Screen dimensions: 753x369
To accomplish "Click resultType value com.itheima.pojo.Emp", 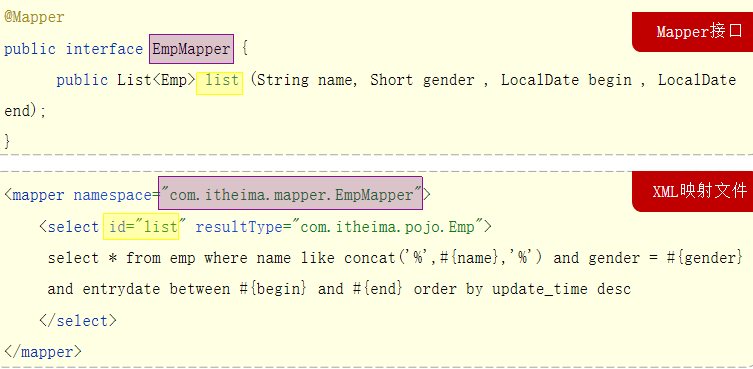I will tap(388, 227).
